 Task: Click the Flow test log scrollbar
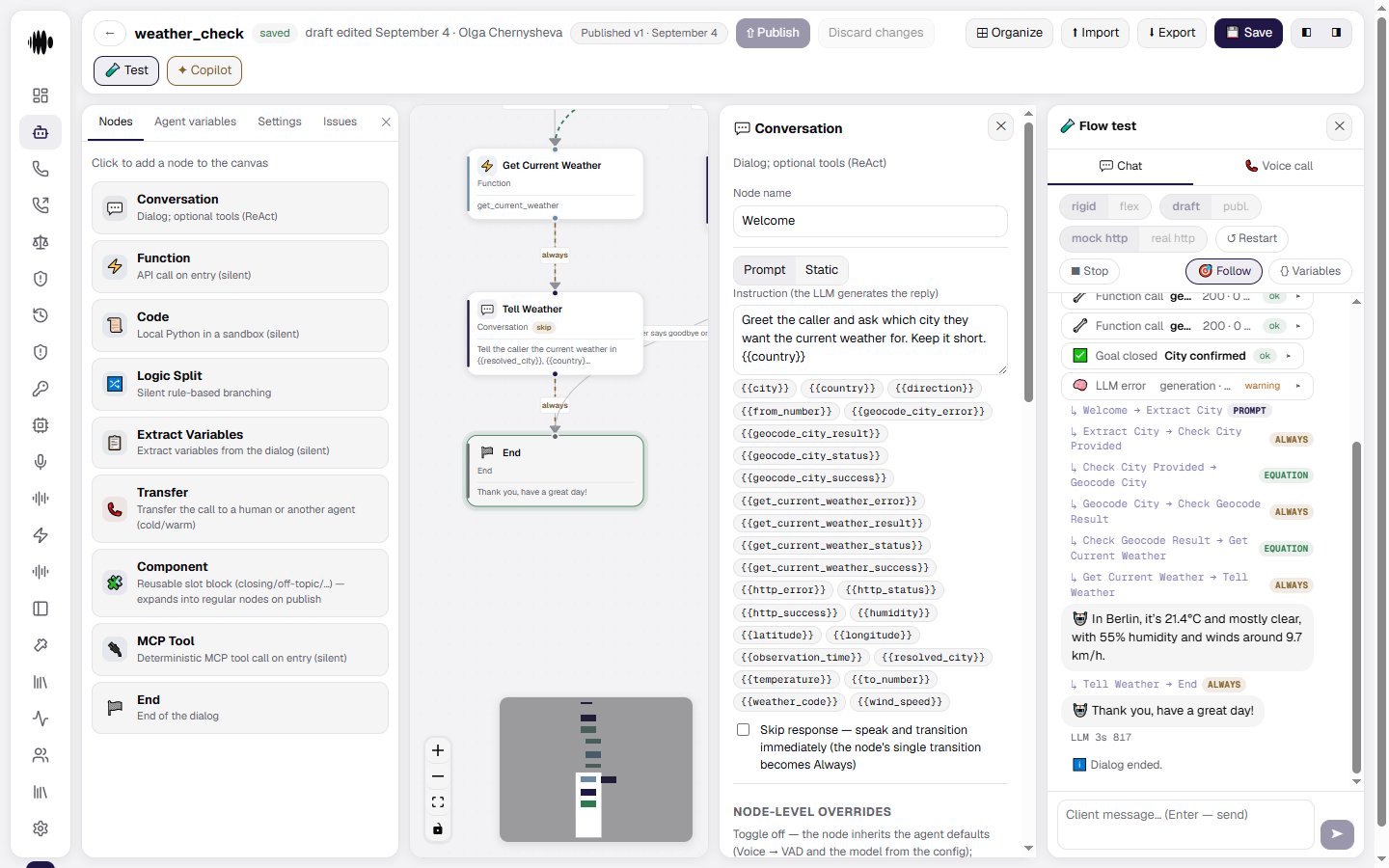pyautogui.click(x=1356, y=608)
